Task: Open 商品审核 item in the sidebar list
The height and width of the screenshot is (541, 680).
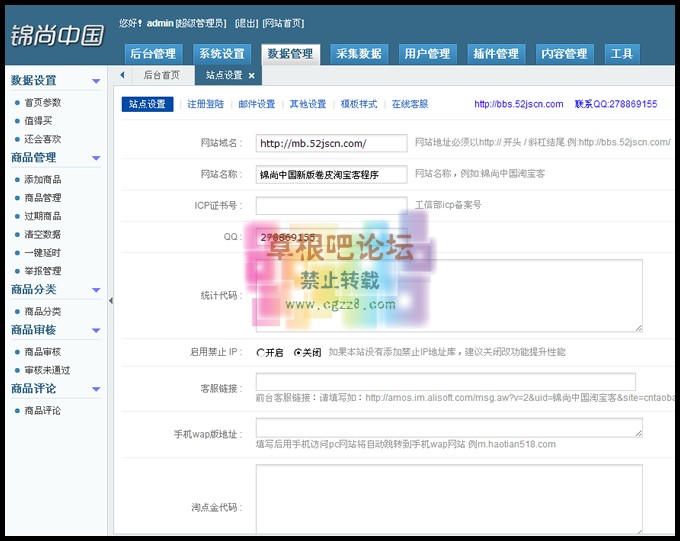Action: point(42,352)
